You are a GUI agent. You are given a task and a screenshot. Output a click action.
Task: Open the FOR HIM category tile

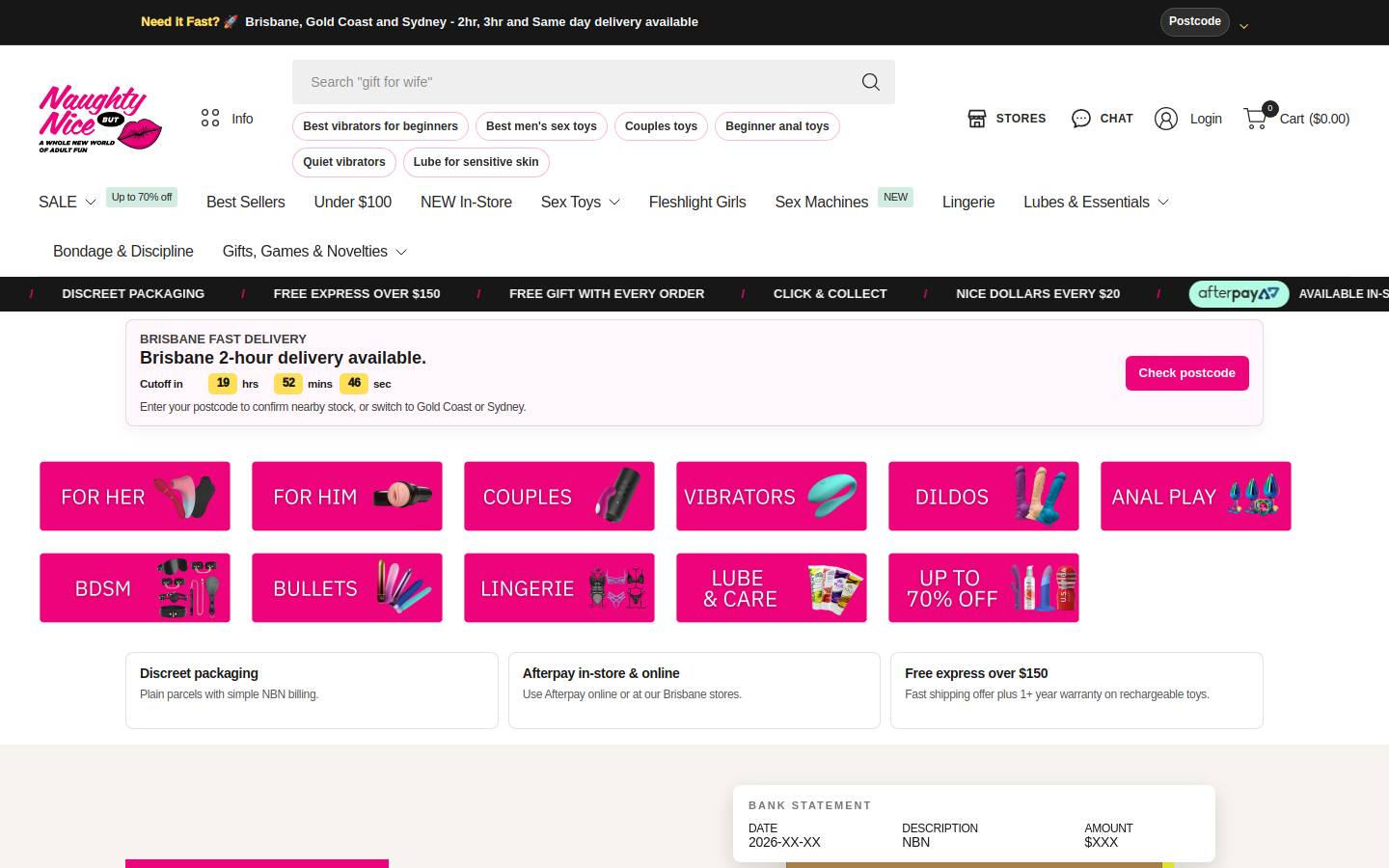347,496
